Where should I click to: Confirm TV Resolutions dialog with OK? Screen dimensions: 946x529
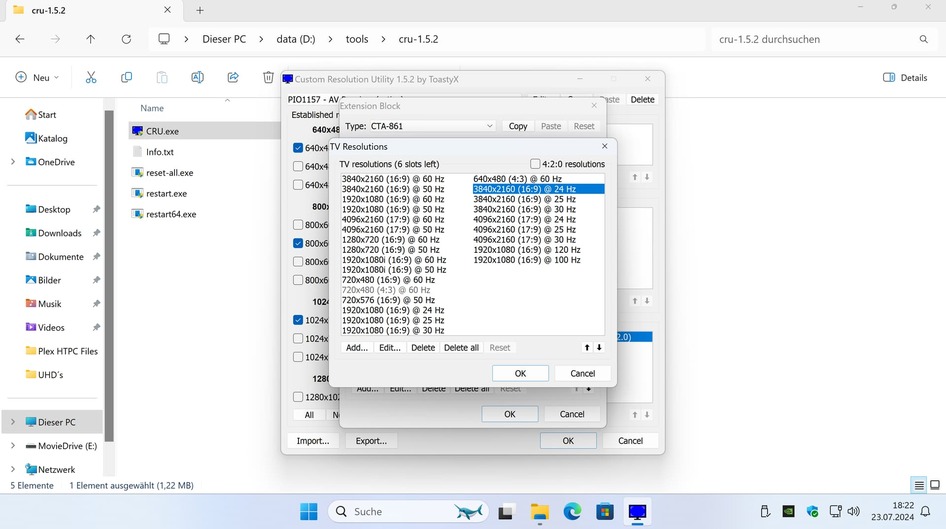[x=520, y=373]
